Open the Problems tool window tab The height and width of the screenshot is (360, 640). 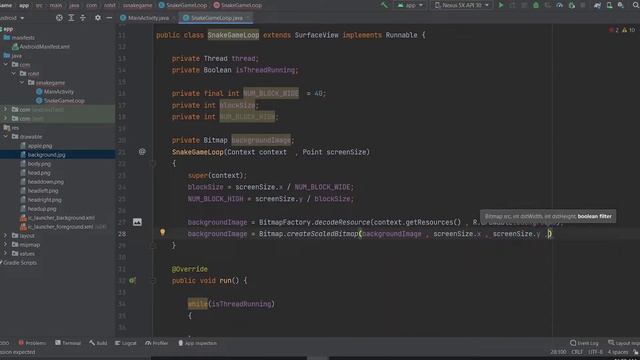(x=32, y=343)
